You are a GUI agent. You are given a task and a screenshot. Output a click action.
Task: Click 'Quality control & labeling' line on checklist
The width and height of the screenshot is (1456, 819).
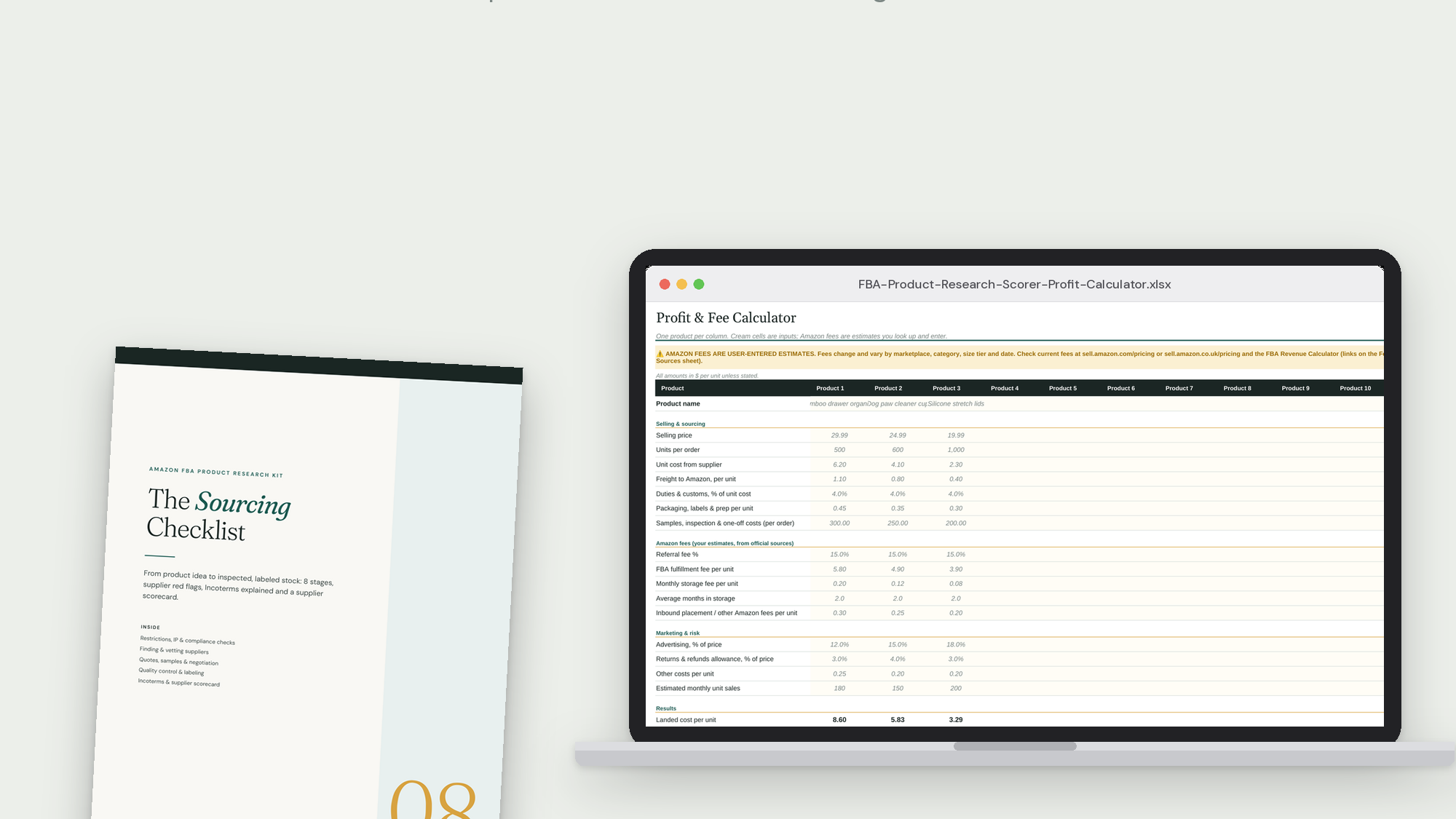point(171,671)
